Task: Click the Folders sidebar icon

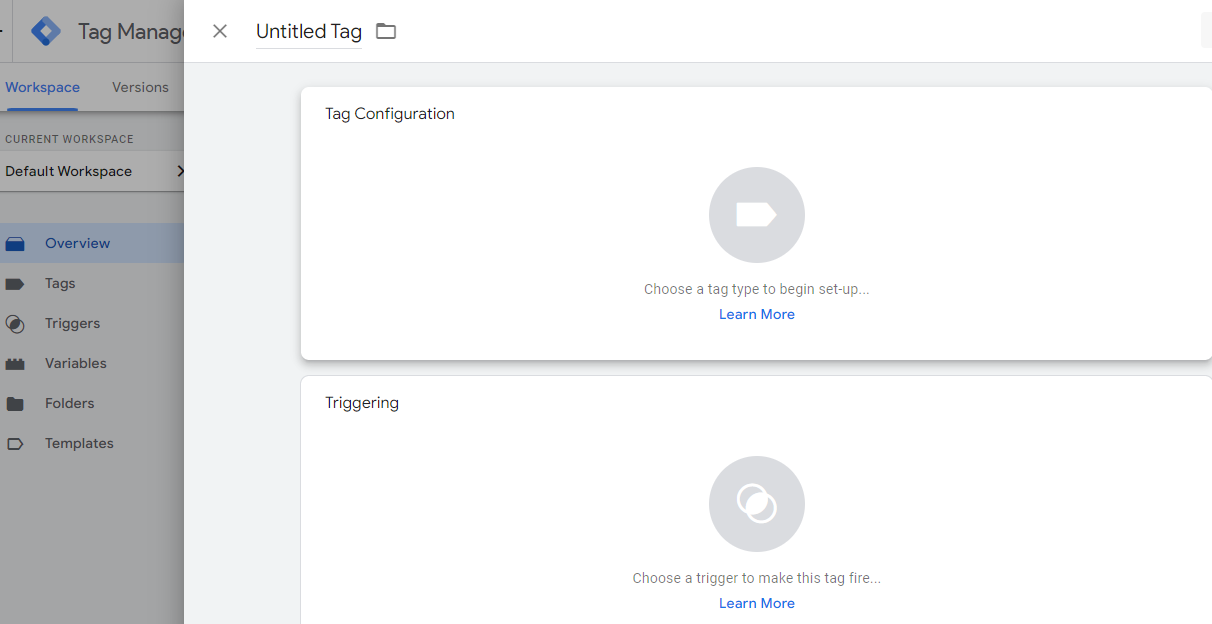Action: click(15, 404)
